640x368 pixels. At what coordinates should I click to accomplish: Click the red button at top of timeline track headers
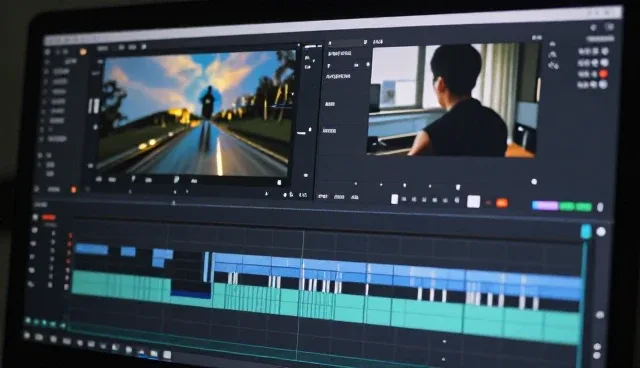[x=49, y=217]
